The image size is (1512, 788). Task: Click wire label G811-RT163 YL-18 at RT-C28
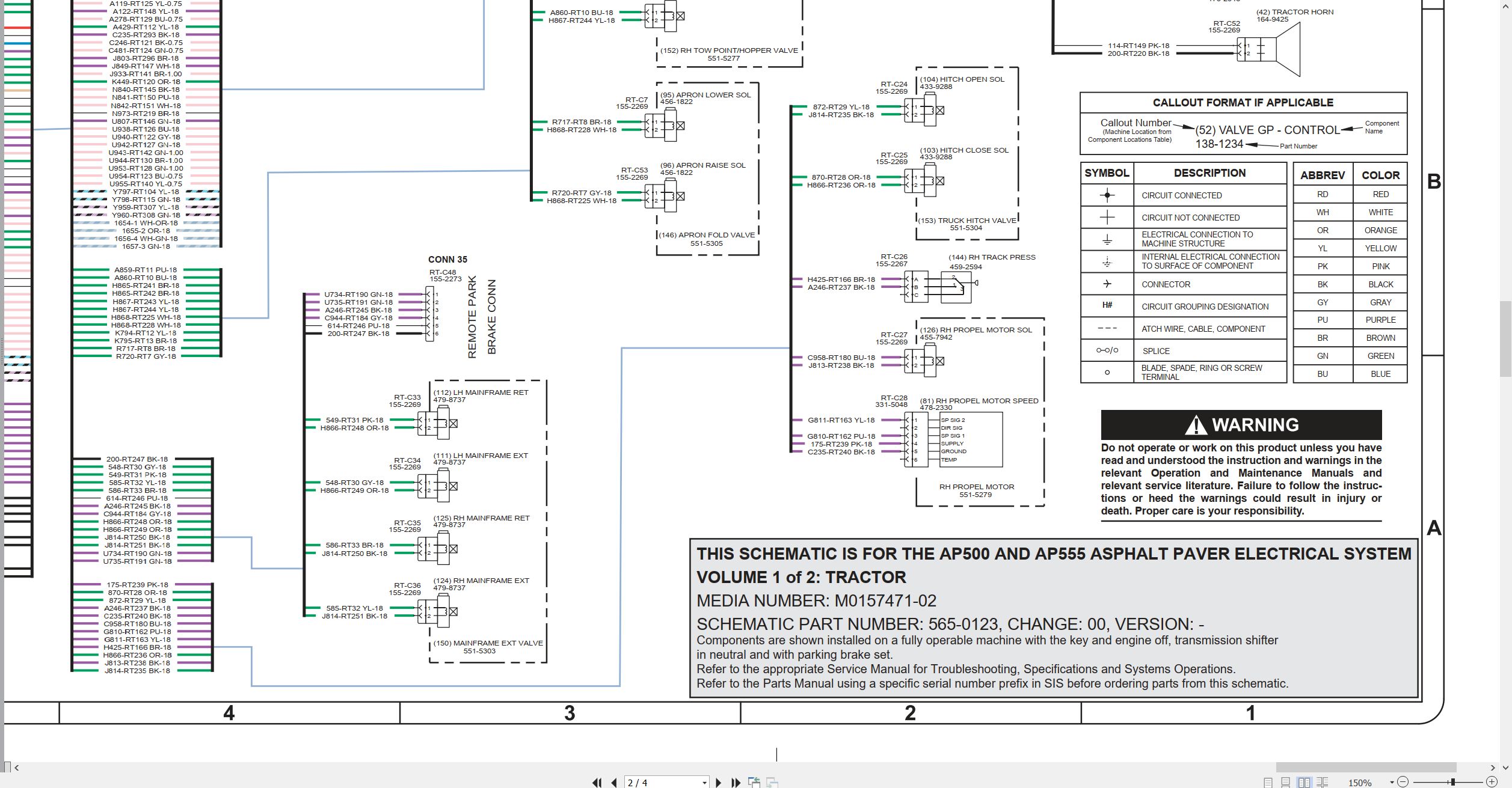(841, 420)
